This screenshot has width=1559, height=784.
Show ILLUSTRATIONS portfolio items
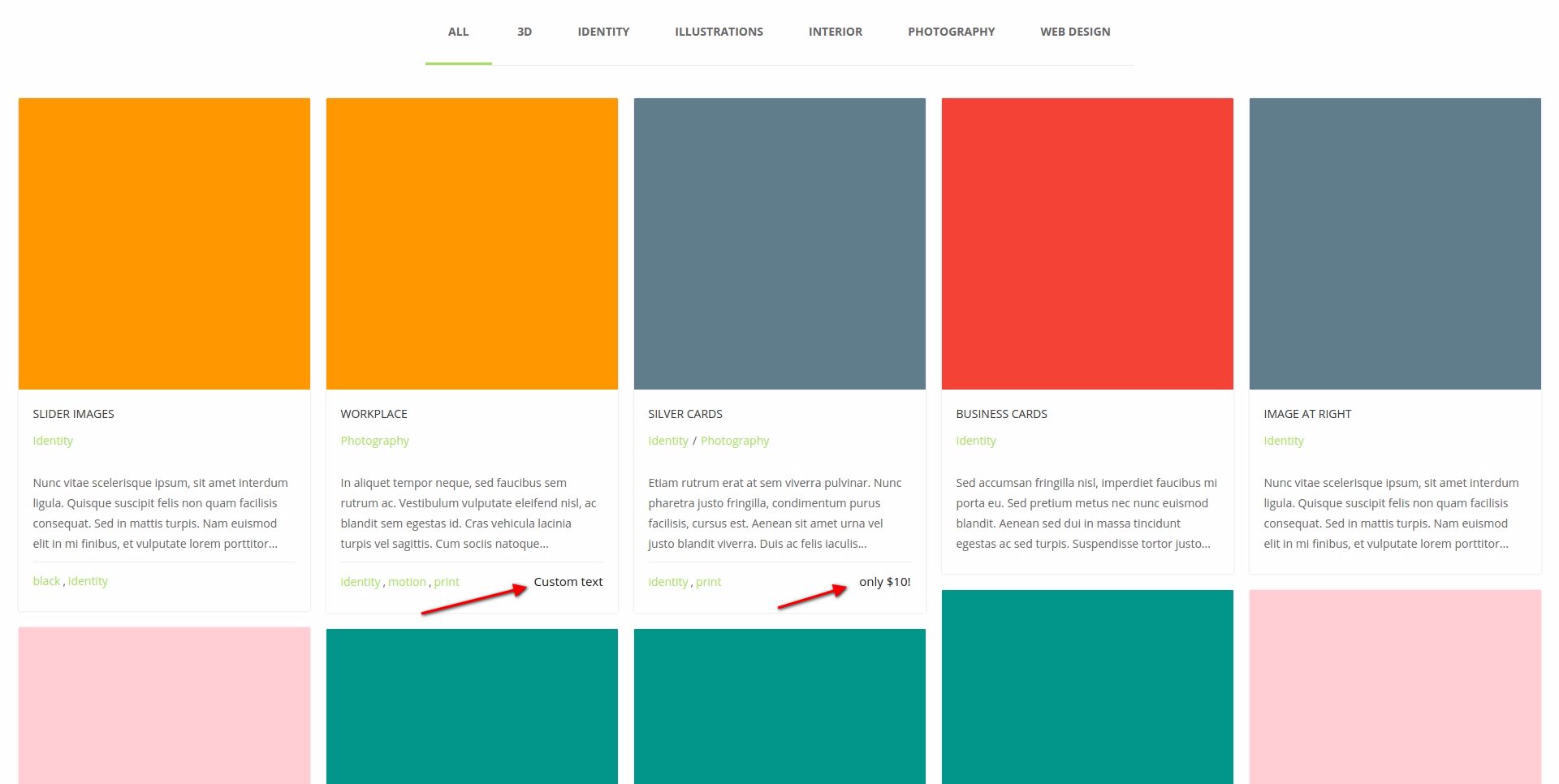[x=719, y=32]
